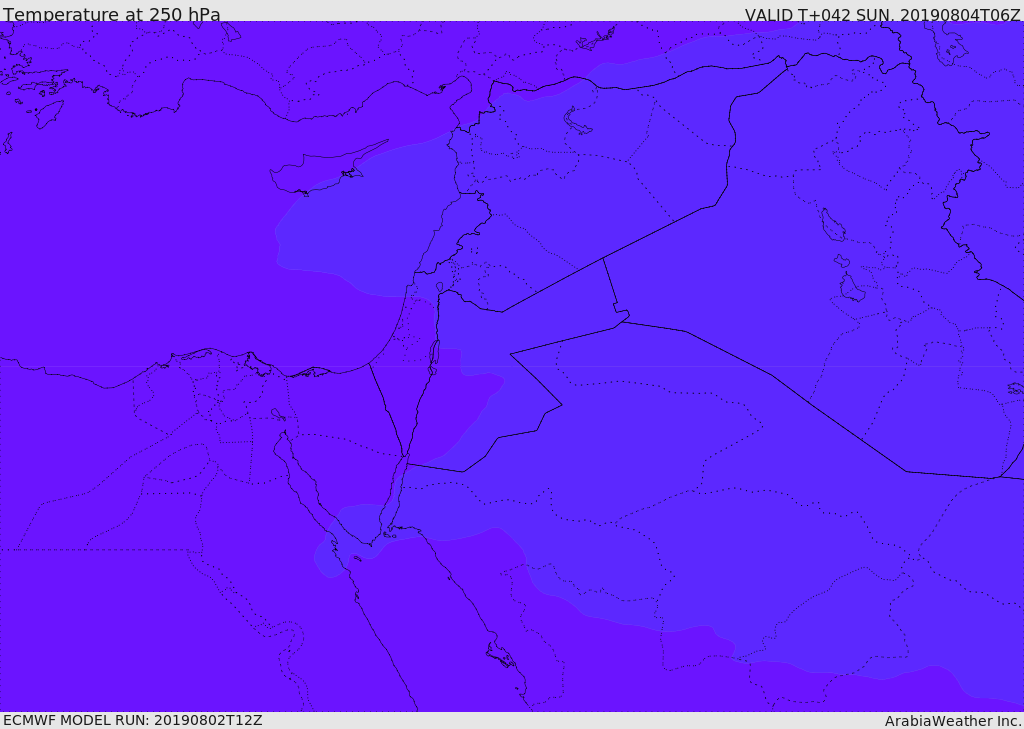Click the 'Temperature at 250 hPa' title text
Image resolution: width=1024 pixels, height=729 pixels.
(112, 14)
